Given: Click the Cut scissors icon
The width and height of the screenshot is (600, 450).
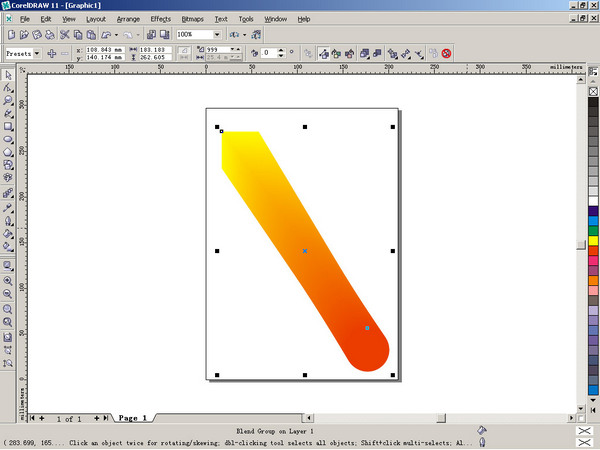Looking at the screenshot, I should pos(63,35).
